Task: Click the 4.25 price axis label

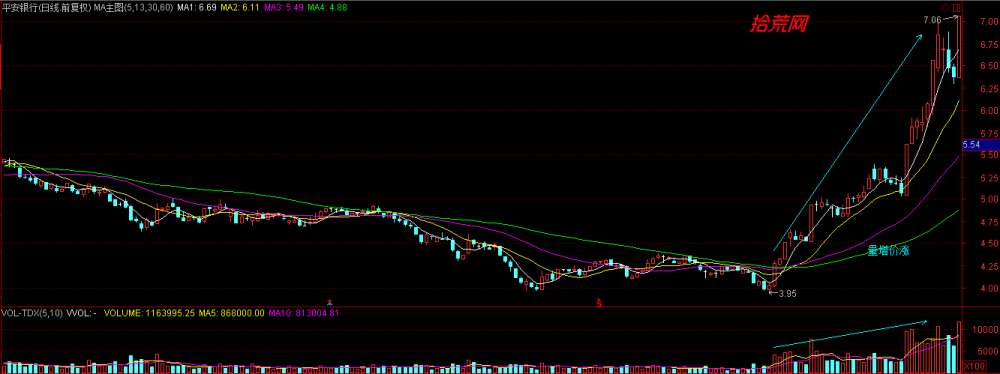Action: 989,266
